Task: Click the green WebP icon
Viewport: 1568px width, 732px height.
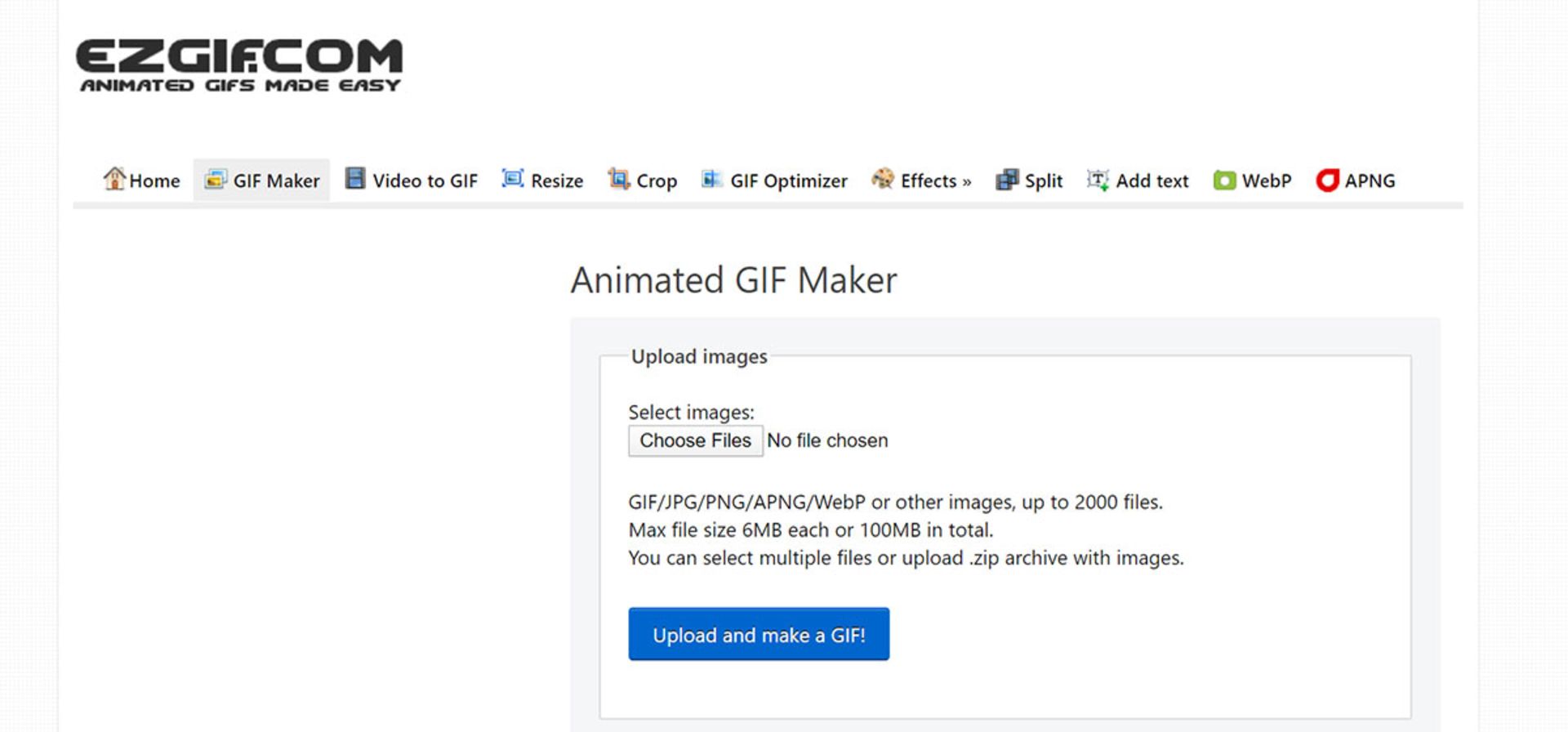Action: pyautogui.click(x=1224, y=181)
